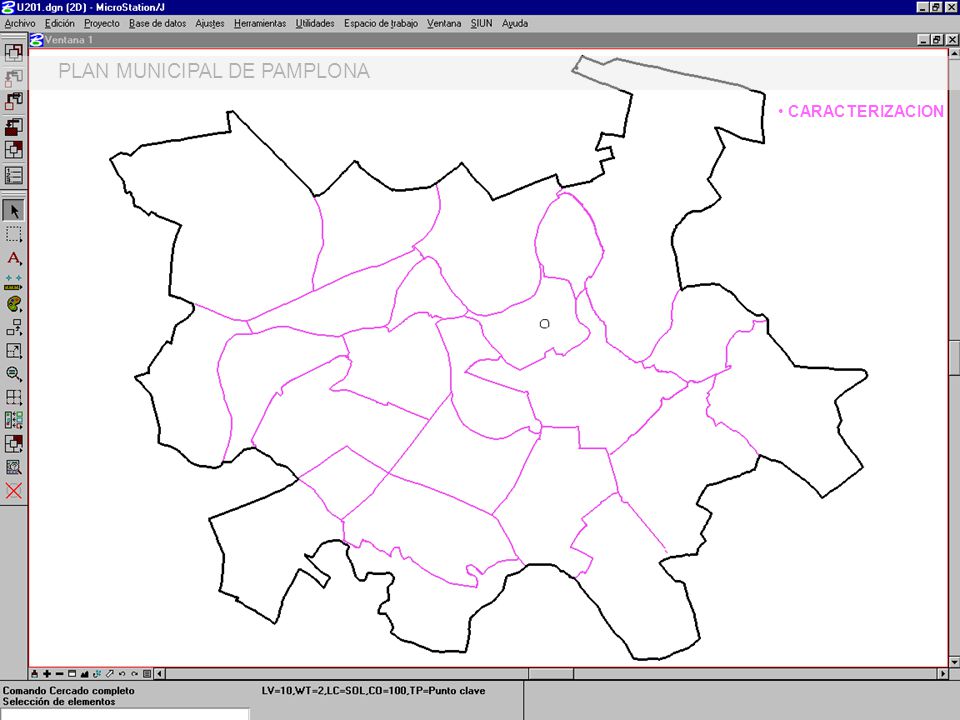Choose the square-with-arrow scale tool

point(13,351)
